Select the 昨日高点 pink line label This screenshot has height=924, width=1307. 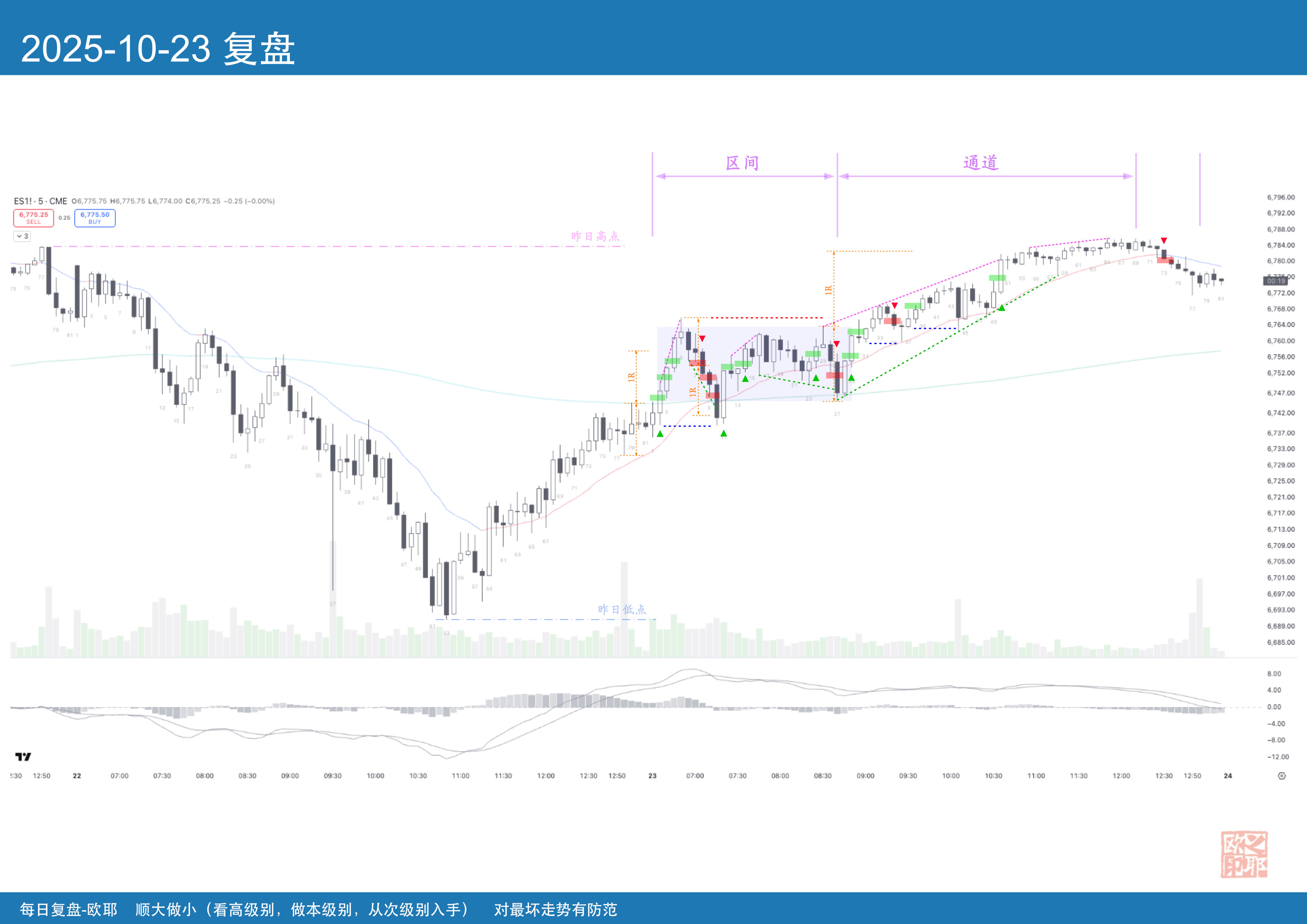(x=595, y=236)
